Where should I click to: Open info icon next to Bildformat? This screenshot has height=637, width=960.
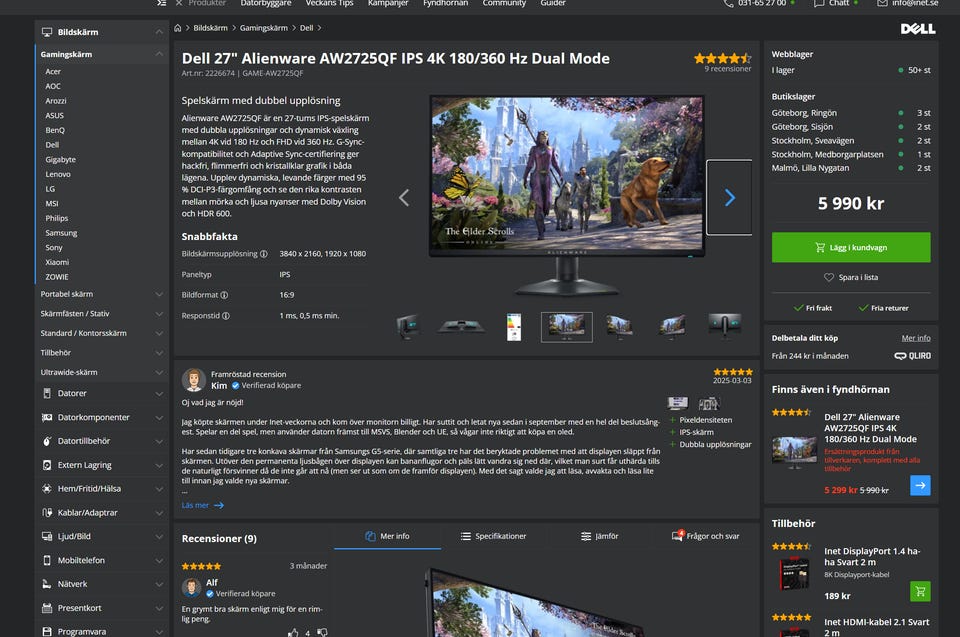(x=224, y=295)
